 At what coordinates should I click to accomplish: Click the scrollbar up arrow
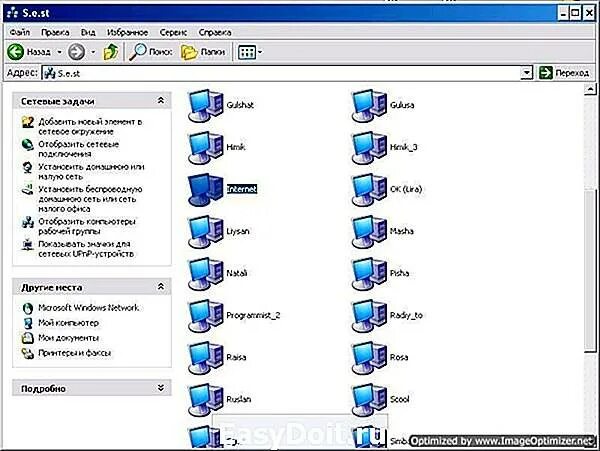pyautogui.click(x=590, y=90)
